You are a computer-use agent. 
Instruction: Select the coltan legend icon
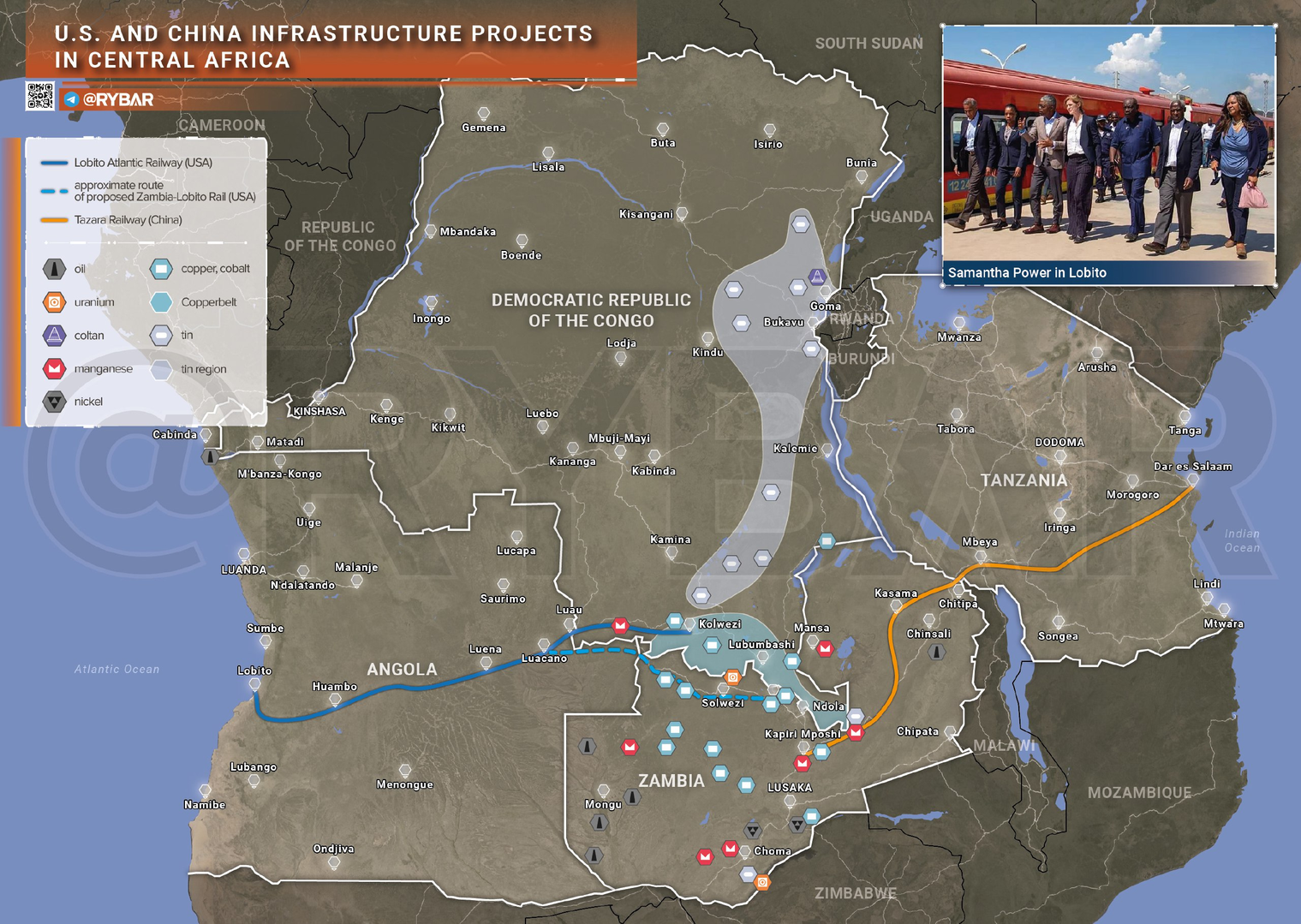pyautogui.click(x=54, y=336)
